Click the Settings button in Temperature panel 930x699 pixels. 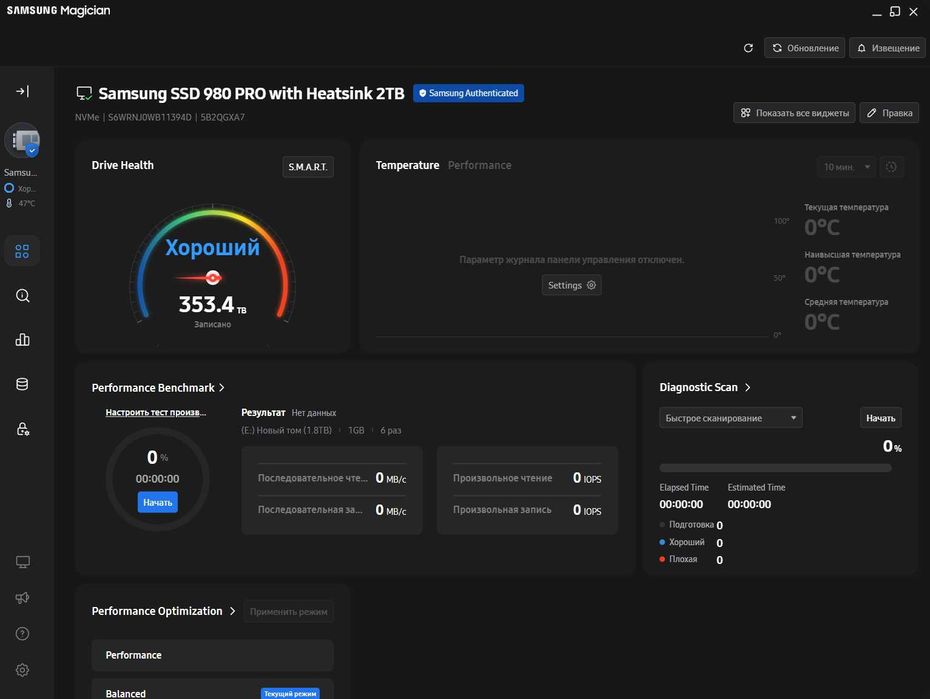[571, 285]
